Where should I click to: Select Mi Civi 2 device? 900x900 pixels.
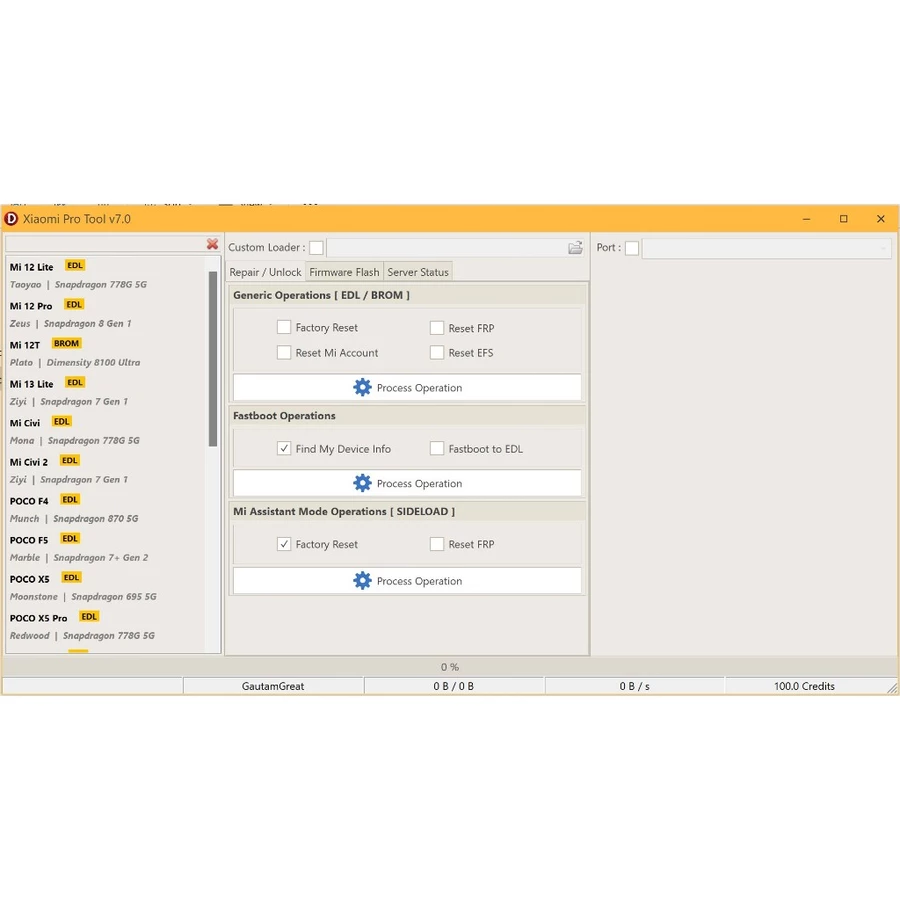point(106,470)
